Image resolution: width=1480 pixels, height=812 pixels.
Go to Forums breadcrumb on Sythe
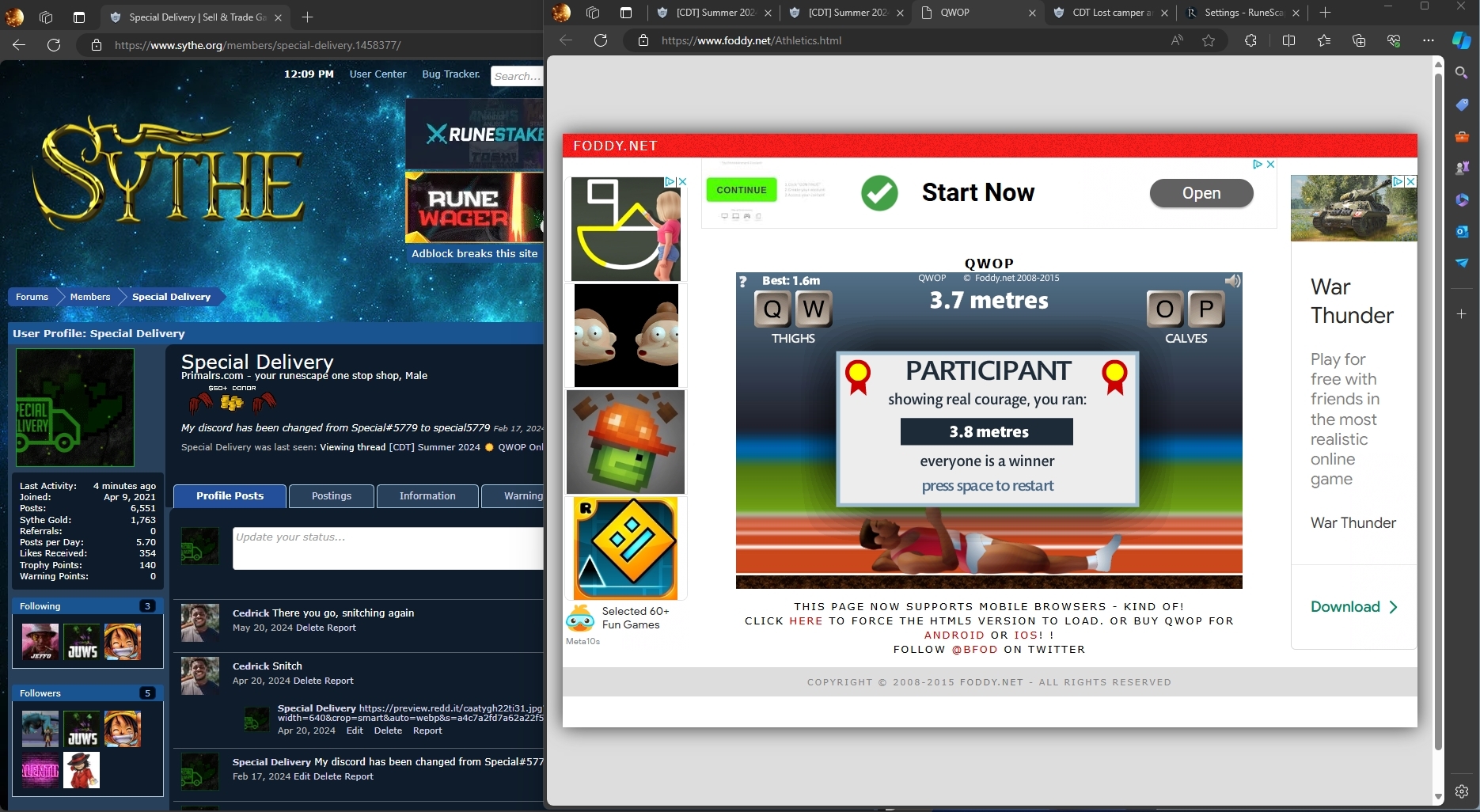32,297
